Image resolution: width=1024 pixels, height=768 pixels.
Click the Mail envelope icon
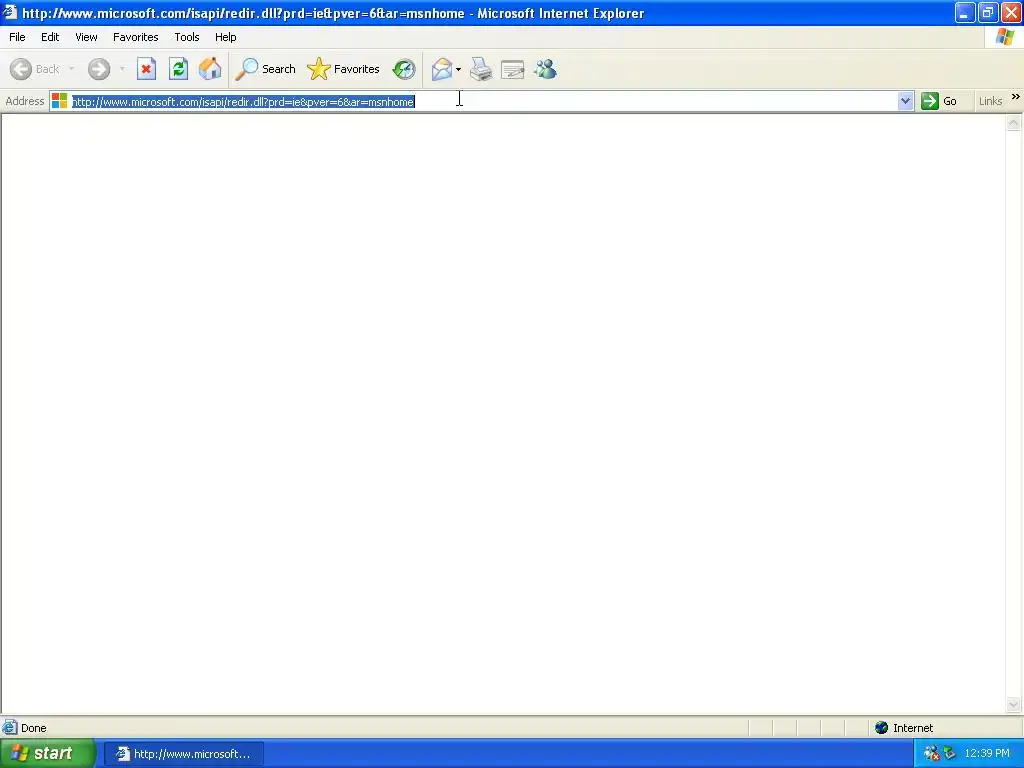coord(442,69)
